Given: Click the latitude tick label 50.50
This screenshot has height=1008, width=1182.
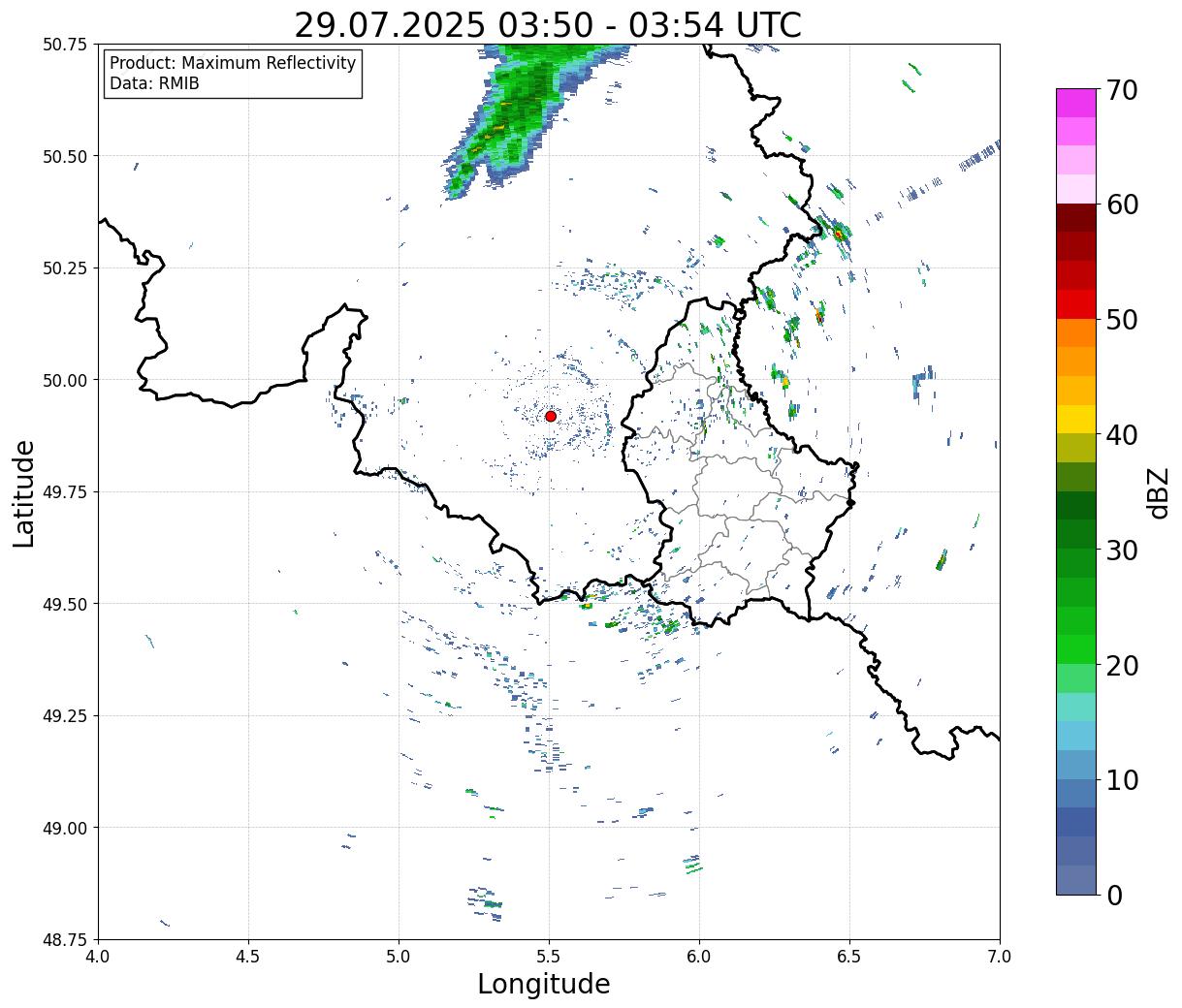Looking at the screenshot, I should coord(65,156).
